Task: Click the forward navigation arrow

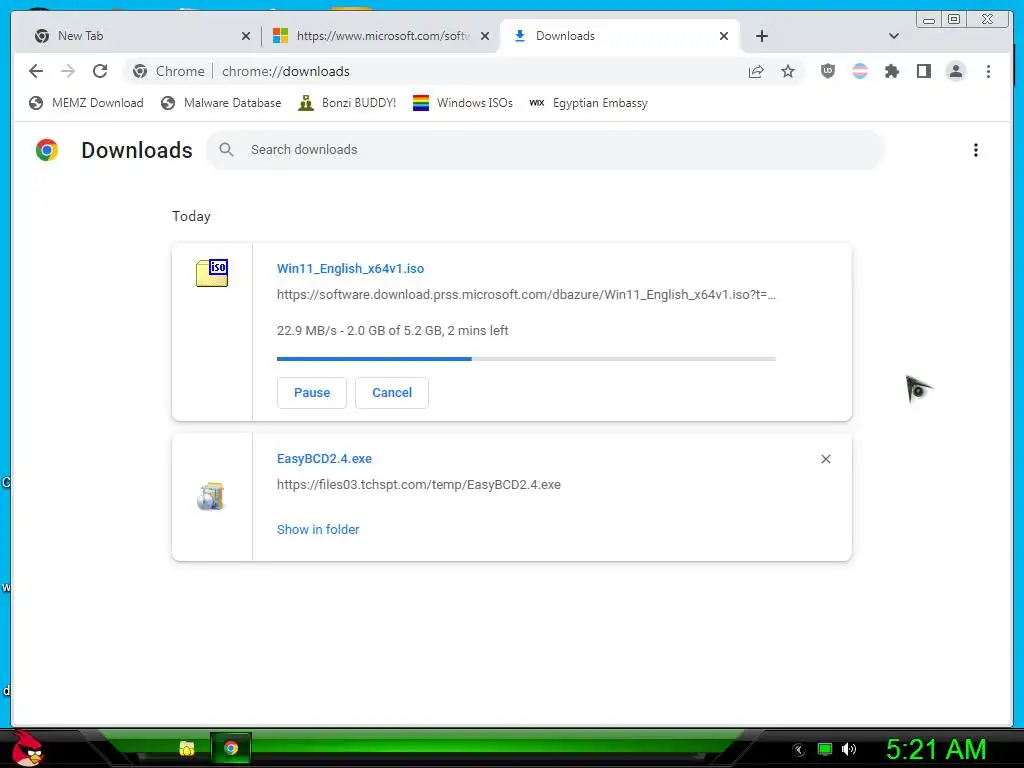Action: coord(68,71)
